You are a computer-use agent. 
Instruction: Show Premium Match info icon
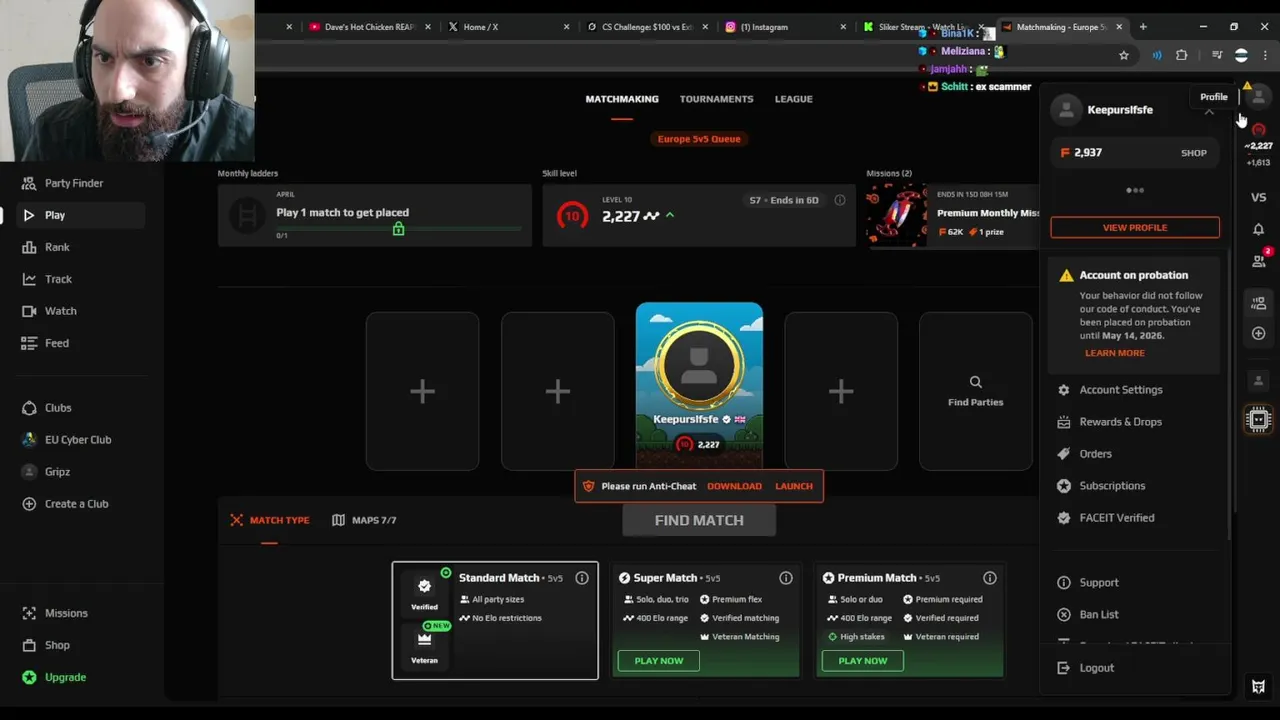point(989,578)
